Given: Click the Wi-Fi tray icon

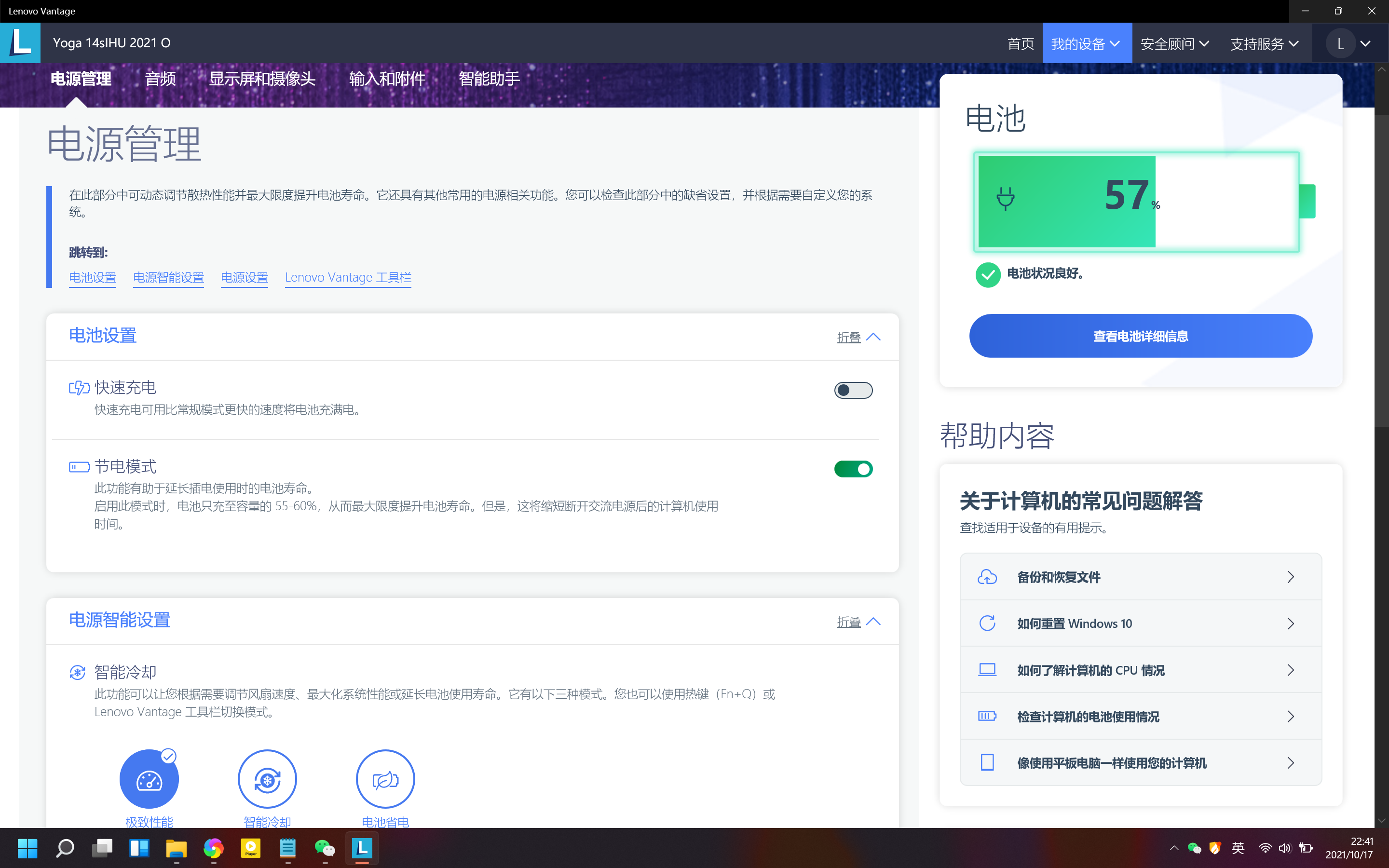Looking at the screenshot, I should tap(1265, 849).
